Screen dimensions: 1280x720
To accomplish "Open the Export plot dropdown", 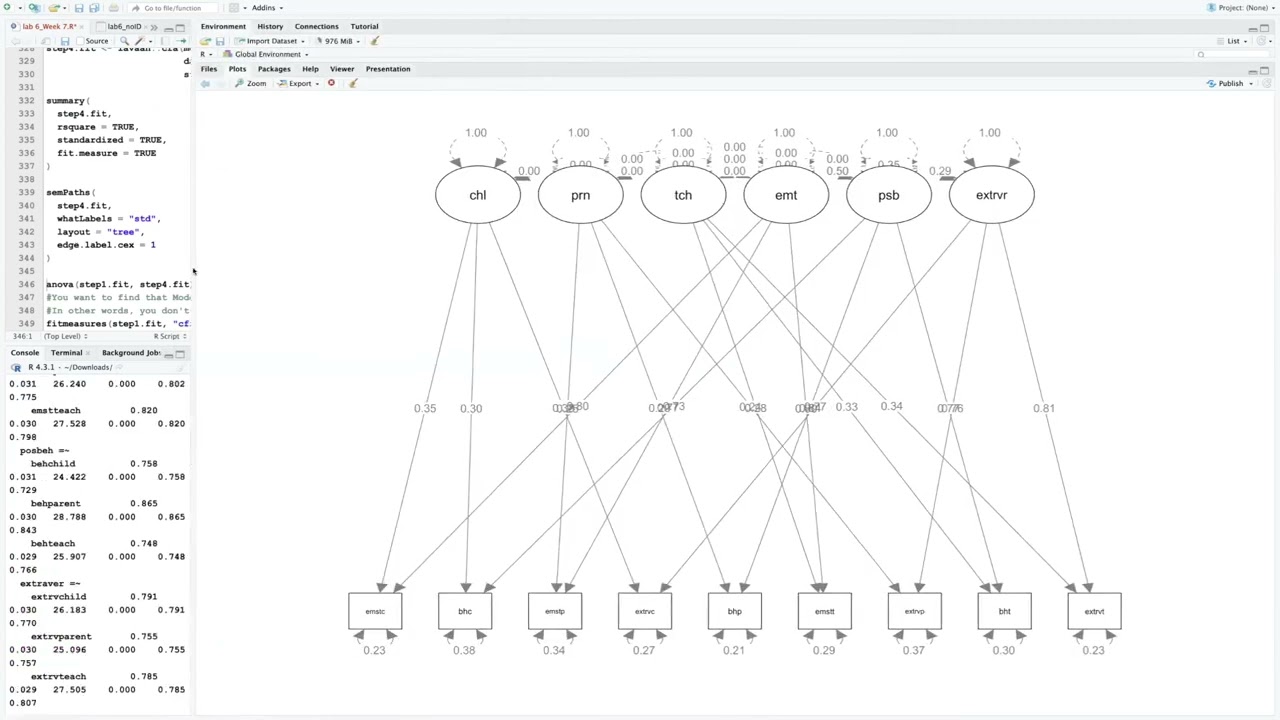I will (x=300, y=84).
